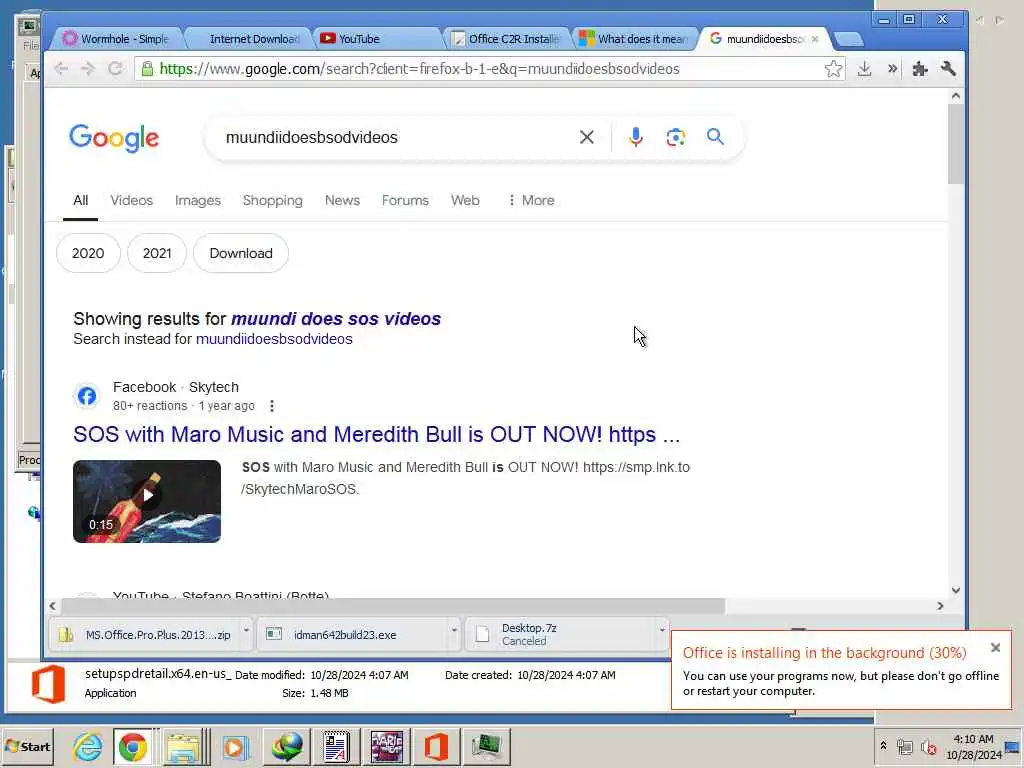Select the Forums search filter
The width and height of the screenshot is (1024, 768).
pyautogui.click(x=405, y=200)
